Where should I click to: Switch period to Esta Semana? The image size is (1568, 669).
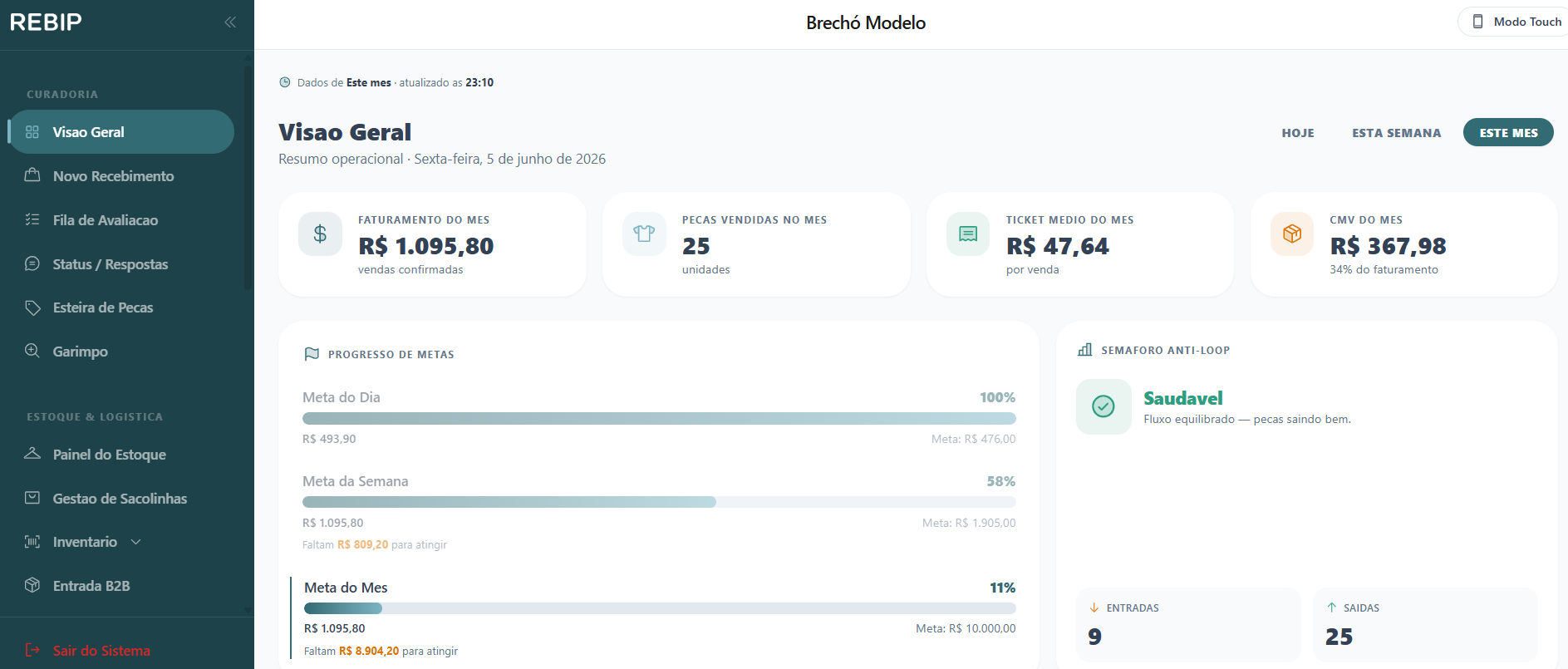[1396, 133]
